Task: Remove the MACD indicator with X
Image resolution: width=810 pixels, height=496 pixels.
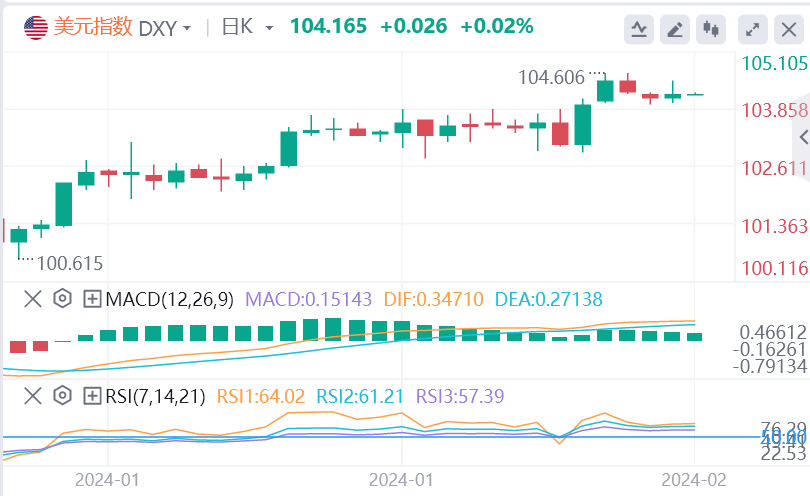Action: point(33,299)
